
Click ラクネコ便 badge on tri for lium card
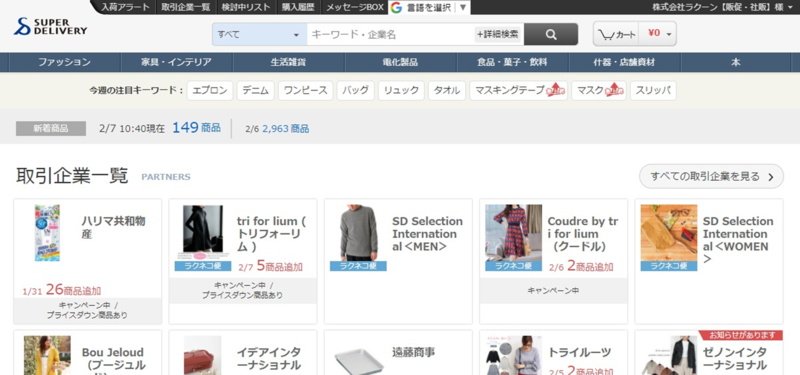203,266
